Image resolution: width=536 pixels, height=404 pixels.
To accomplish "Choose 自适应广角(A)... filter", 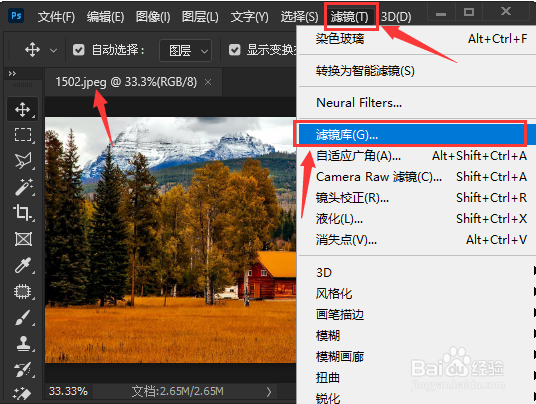I will [x=417, y=156].
